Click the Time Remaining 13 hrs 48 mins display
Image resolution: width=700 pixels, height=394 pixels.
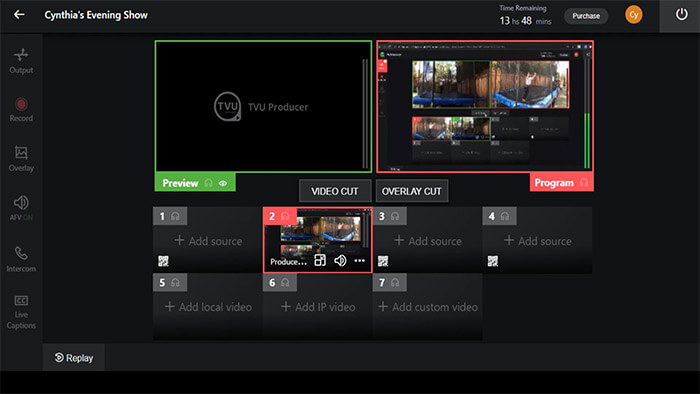coord(525,16)
